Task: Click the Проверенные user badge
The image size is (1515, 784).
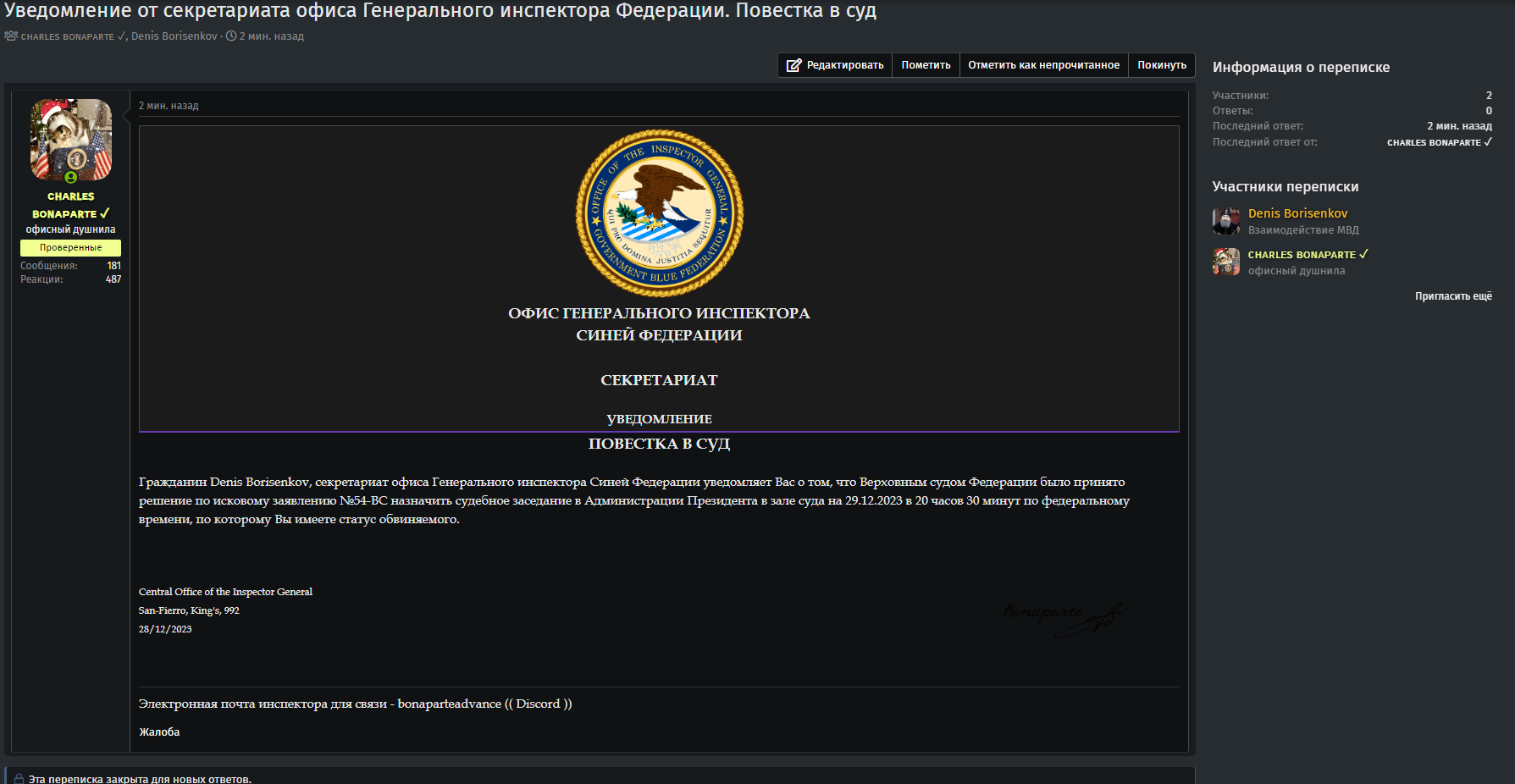Action: (71, 247)
